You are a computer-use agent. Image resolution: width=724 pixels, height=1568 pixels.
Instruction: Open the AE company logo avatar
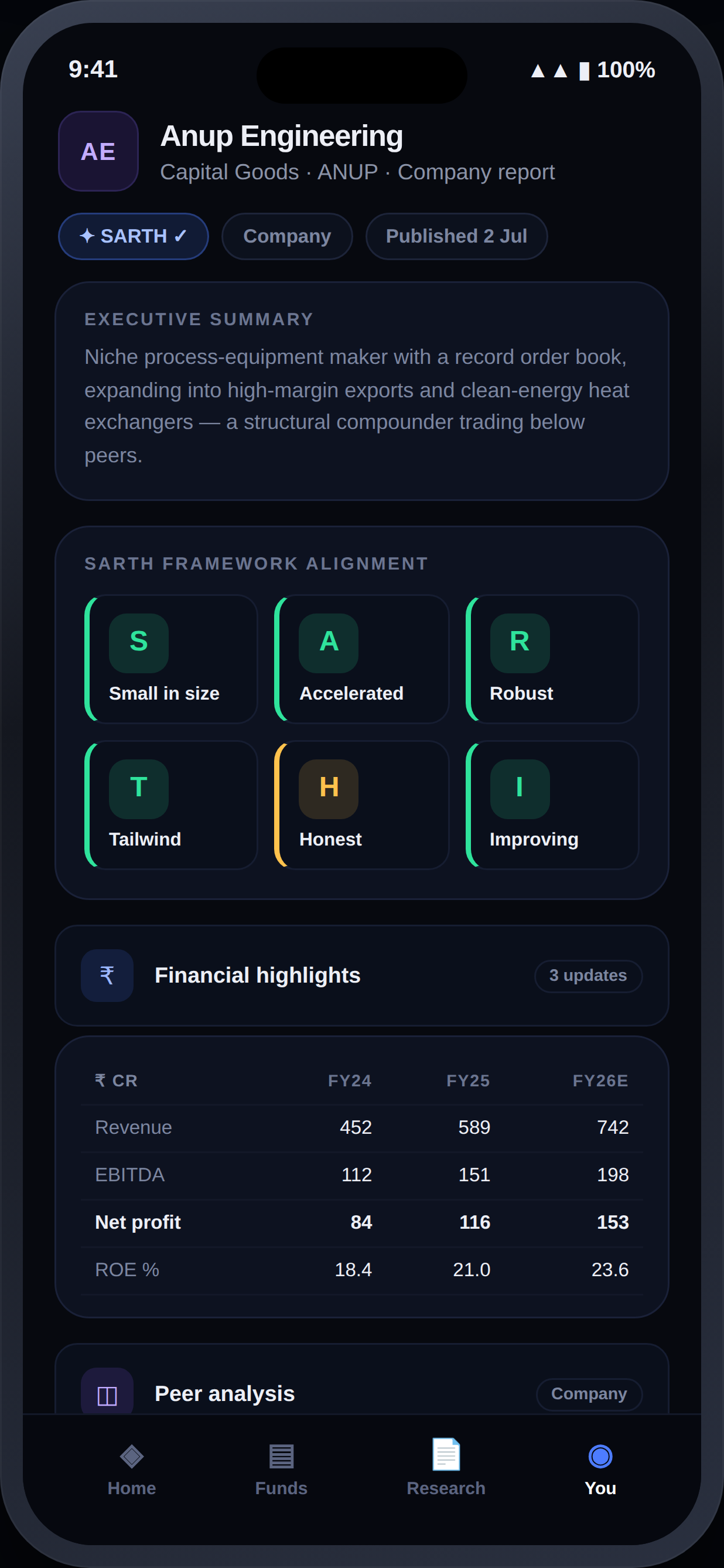[x=98, y=151]
